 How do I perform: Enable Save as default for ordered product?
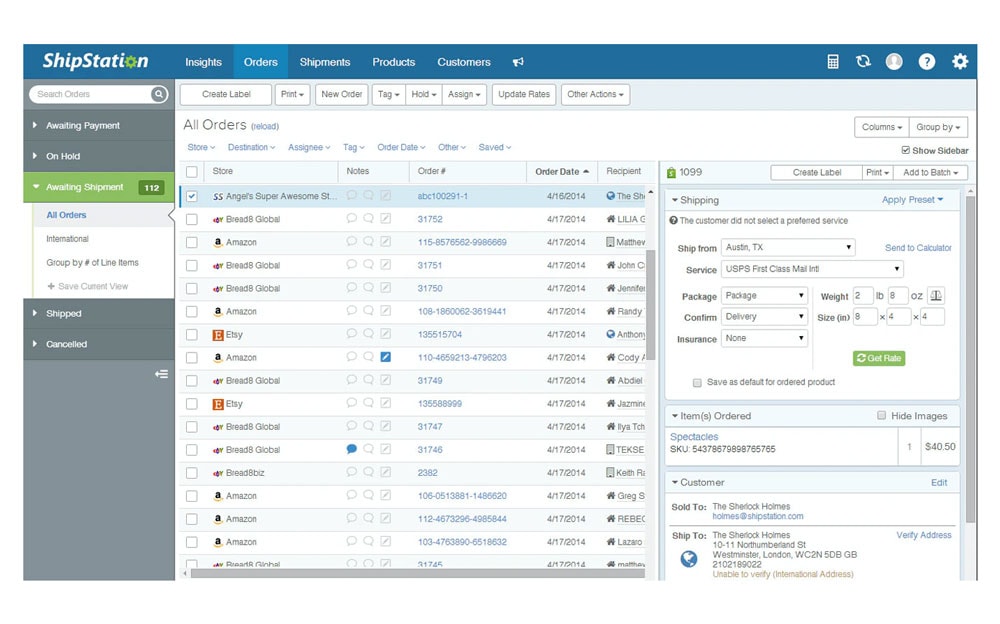tap(697, 383)
